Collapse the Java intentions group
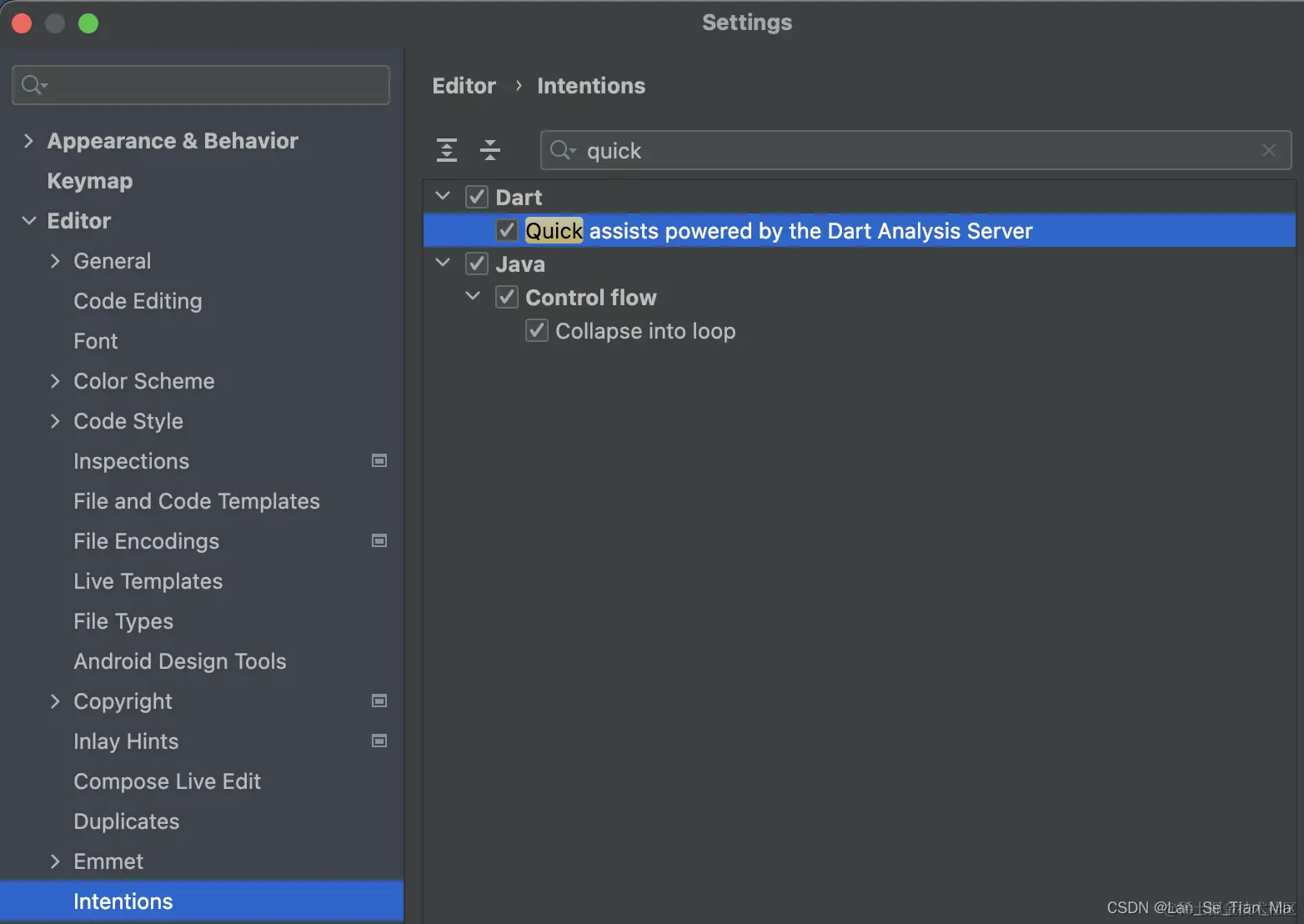Screen dimensions: 1304x924 [x=443, y=264]
